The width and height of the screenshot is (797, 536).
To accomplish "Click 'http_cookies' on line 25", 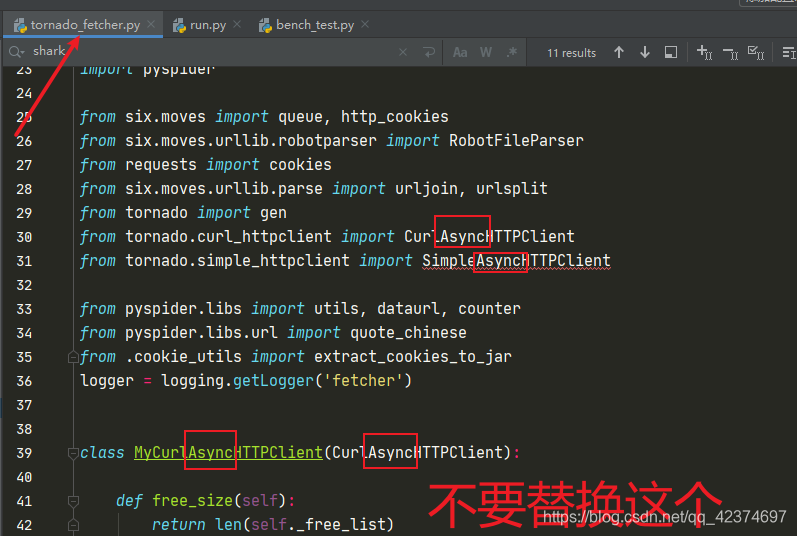I will click(394, 117).
